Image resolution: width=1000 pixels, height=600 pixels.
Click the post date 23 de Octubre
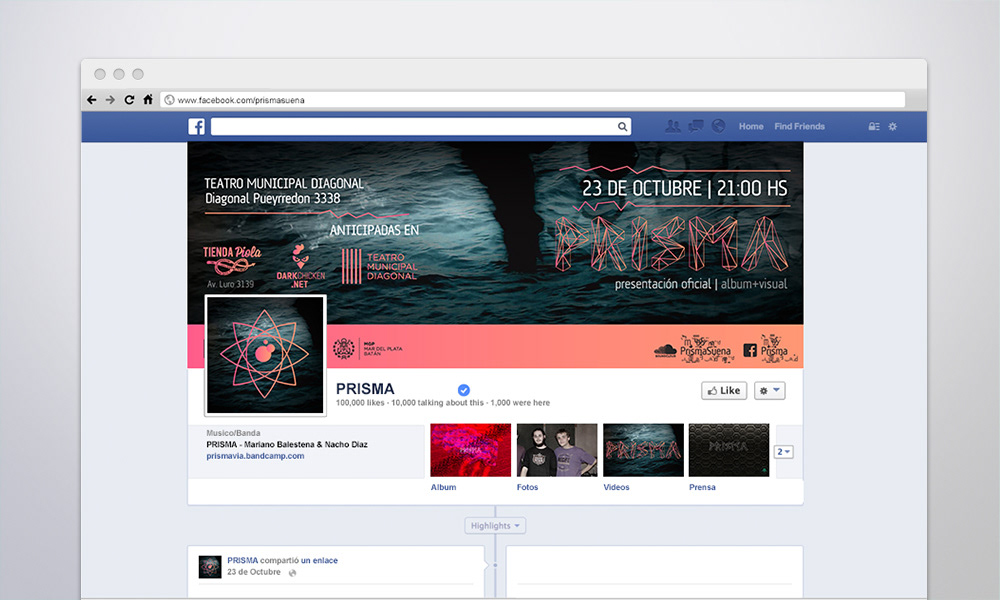point(254,572)
